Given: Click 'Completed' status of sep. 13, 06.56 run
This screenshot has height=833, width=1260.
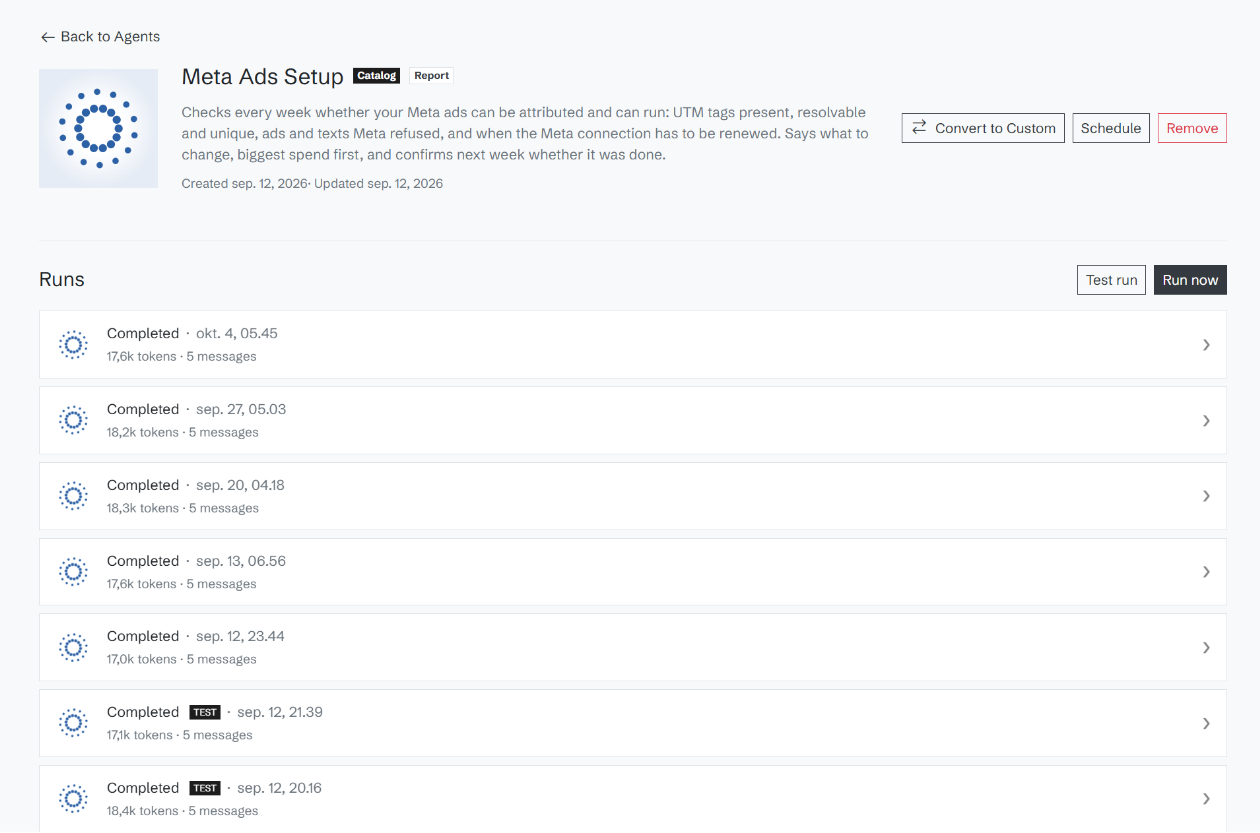Looking at the screenshot, I should click(x=143, y=561).
